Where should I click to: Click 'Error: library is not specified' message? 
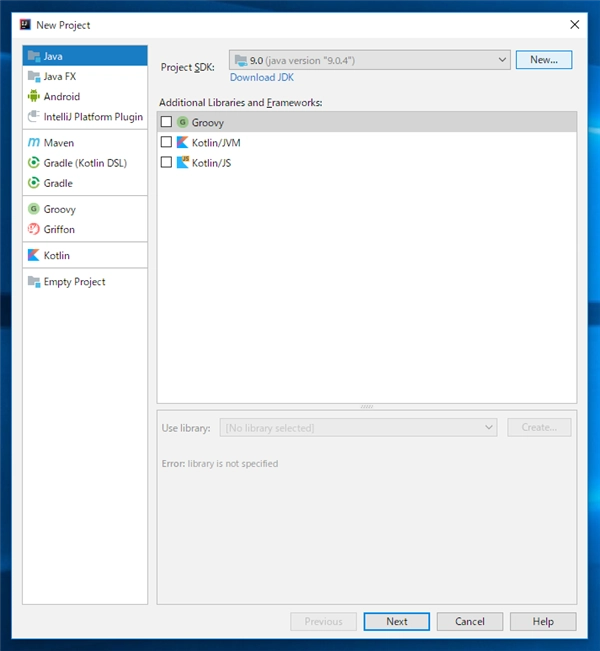coord(220,463)
